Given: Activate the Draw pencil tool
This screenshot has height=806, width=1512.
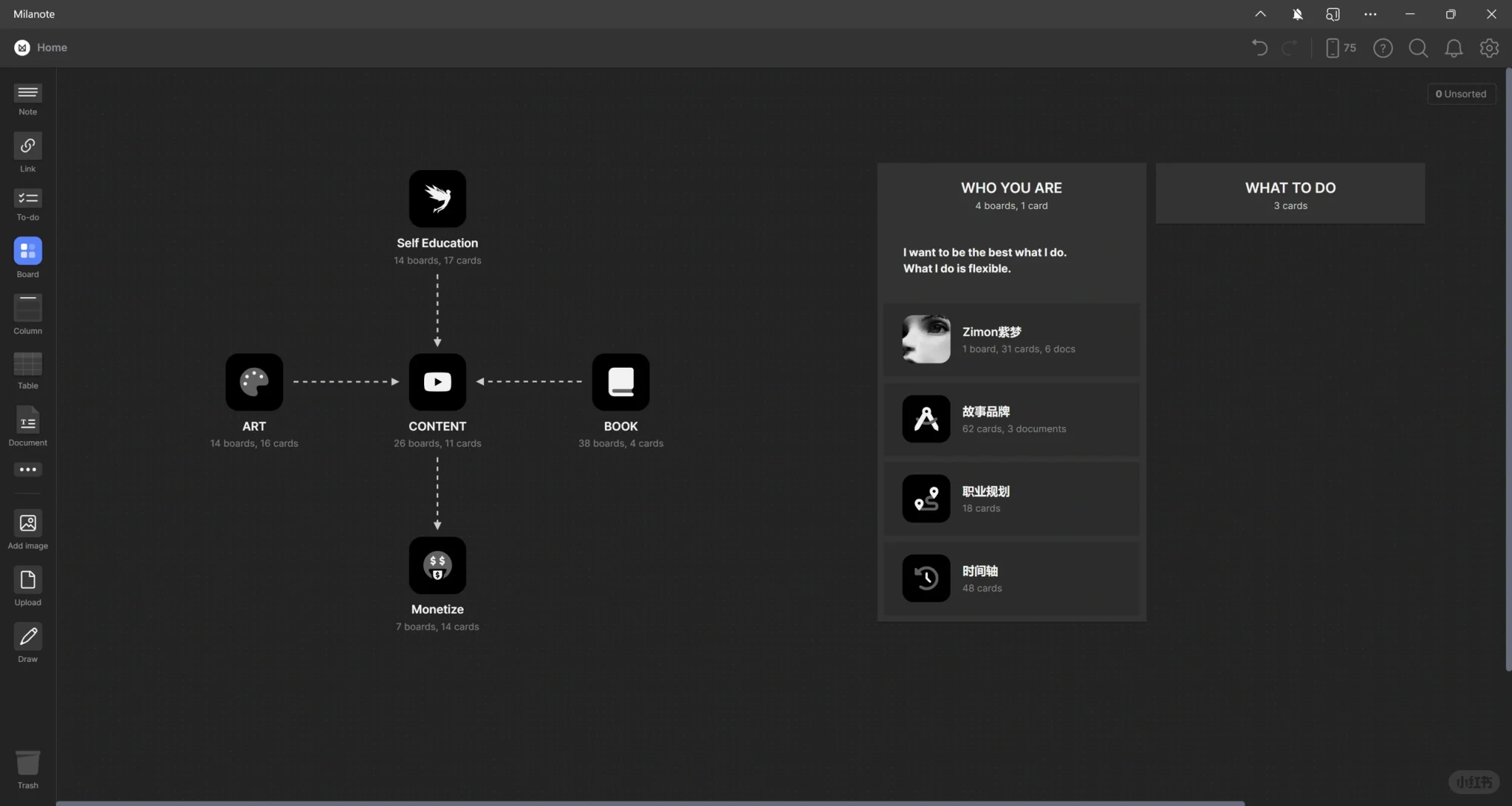Looking at the screenshot, I should [28, 637].
